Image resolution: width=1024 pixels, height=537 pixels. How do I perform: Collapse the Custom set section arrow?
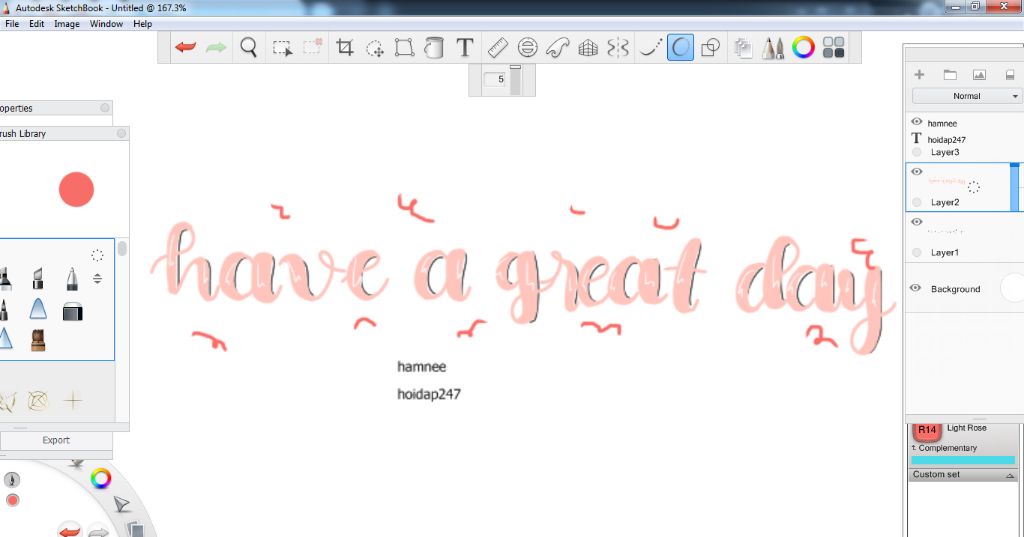pyautogui.click(x=1010, y=476)
